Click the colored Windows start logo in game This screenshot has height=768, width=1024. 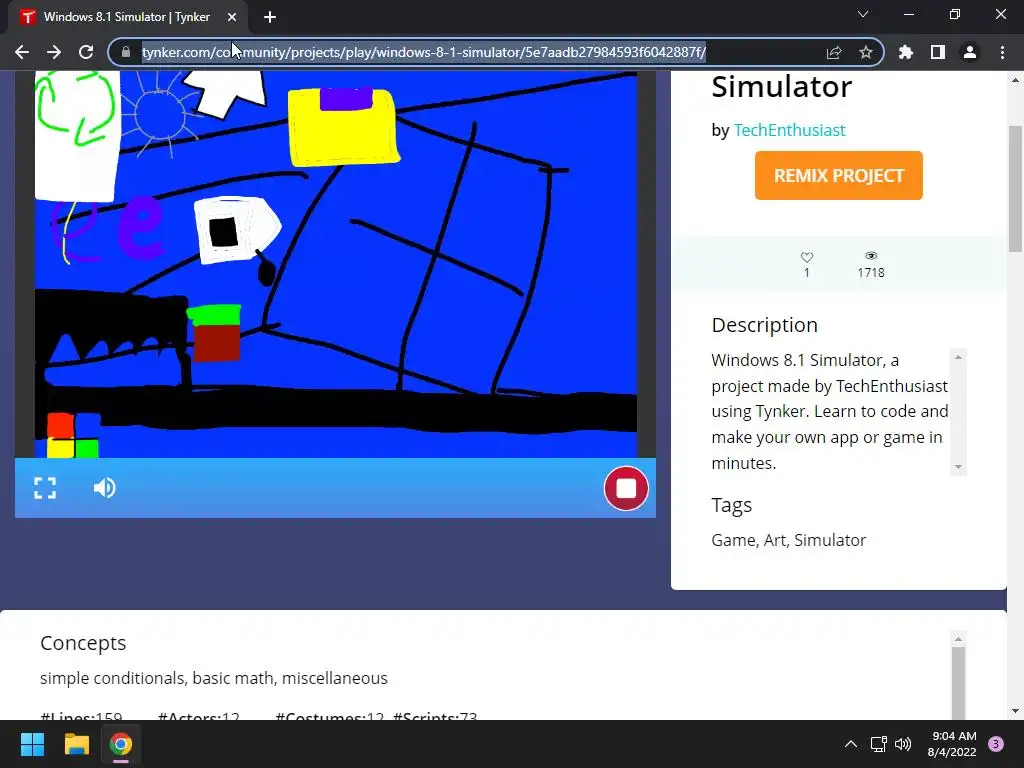(73, 435)
